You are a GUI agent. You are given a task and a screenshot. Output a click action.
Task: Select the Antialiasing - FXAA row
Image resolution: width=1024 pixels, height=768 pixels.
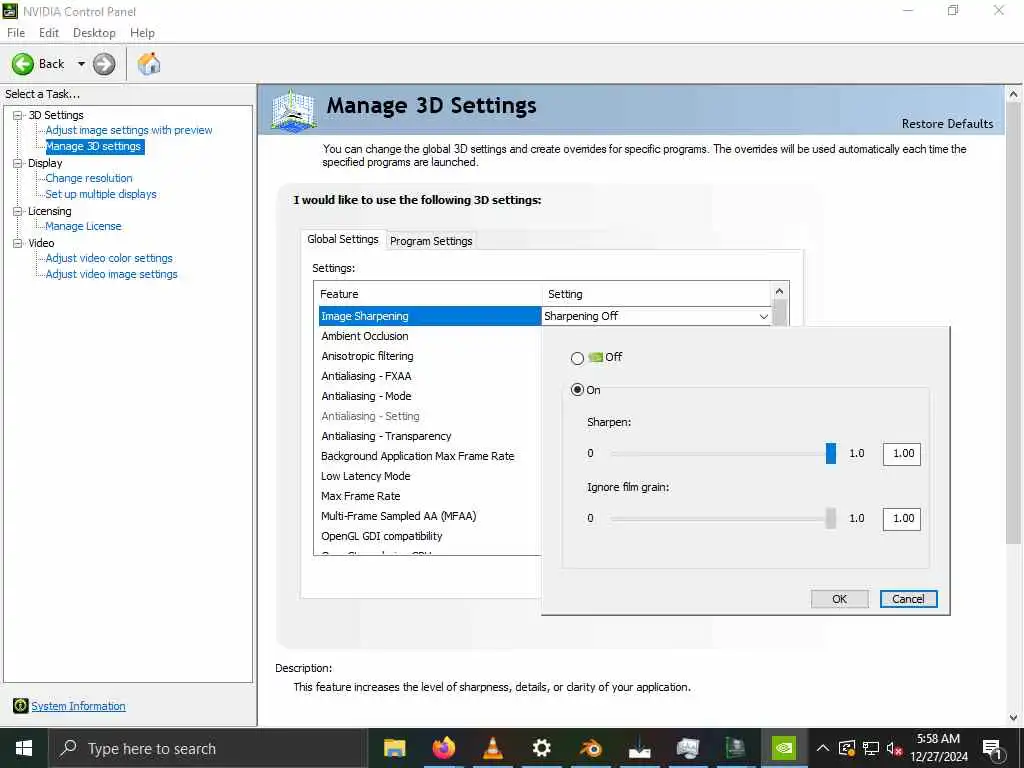coord(430,376)
